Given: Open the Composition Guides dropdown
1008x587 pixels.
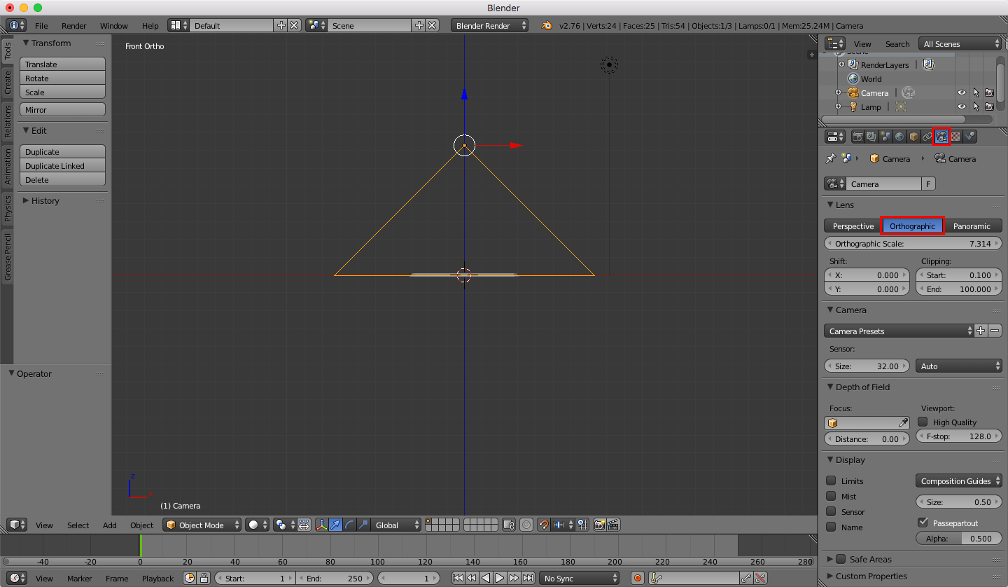Looking at the screenshot, I should point(958,481).
